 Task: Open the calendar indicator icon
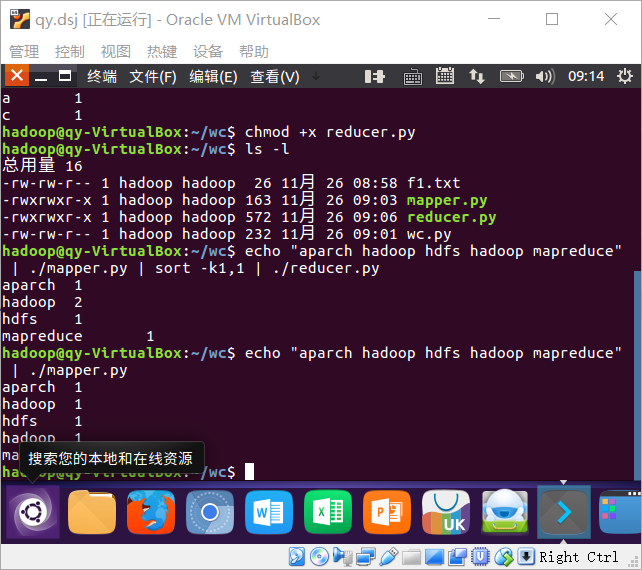[445, 76]
